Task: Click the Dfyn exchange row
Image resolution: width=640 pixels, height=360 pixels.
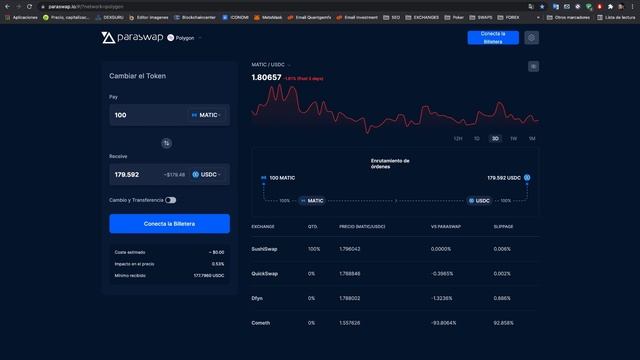Action: (395, 298)
